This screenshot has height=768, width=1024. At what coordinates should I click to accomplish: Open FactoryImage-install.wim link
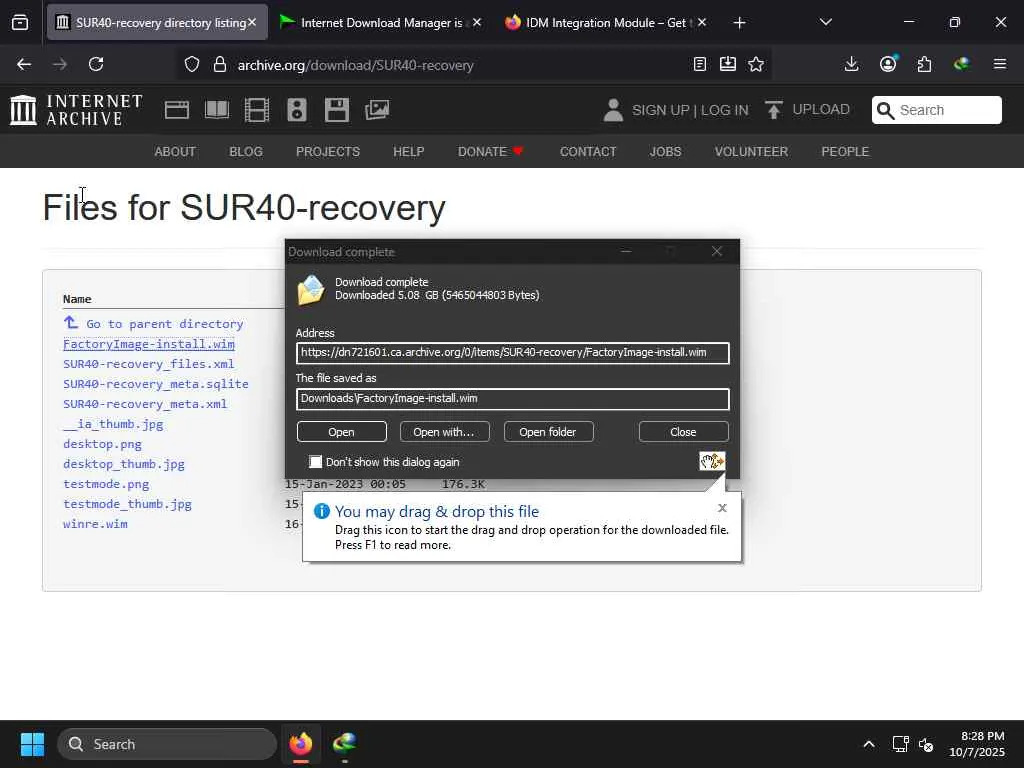click(149, 344)
